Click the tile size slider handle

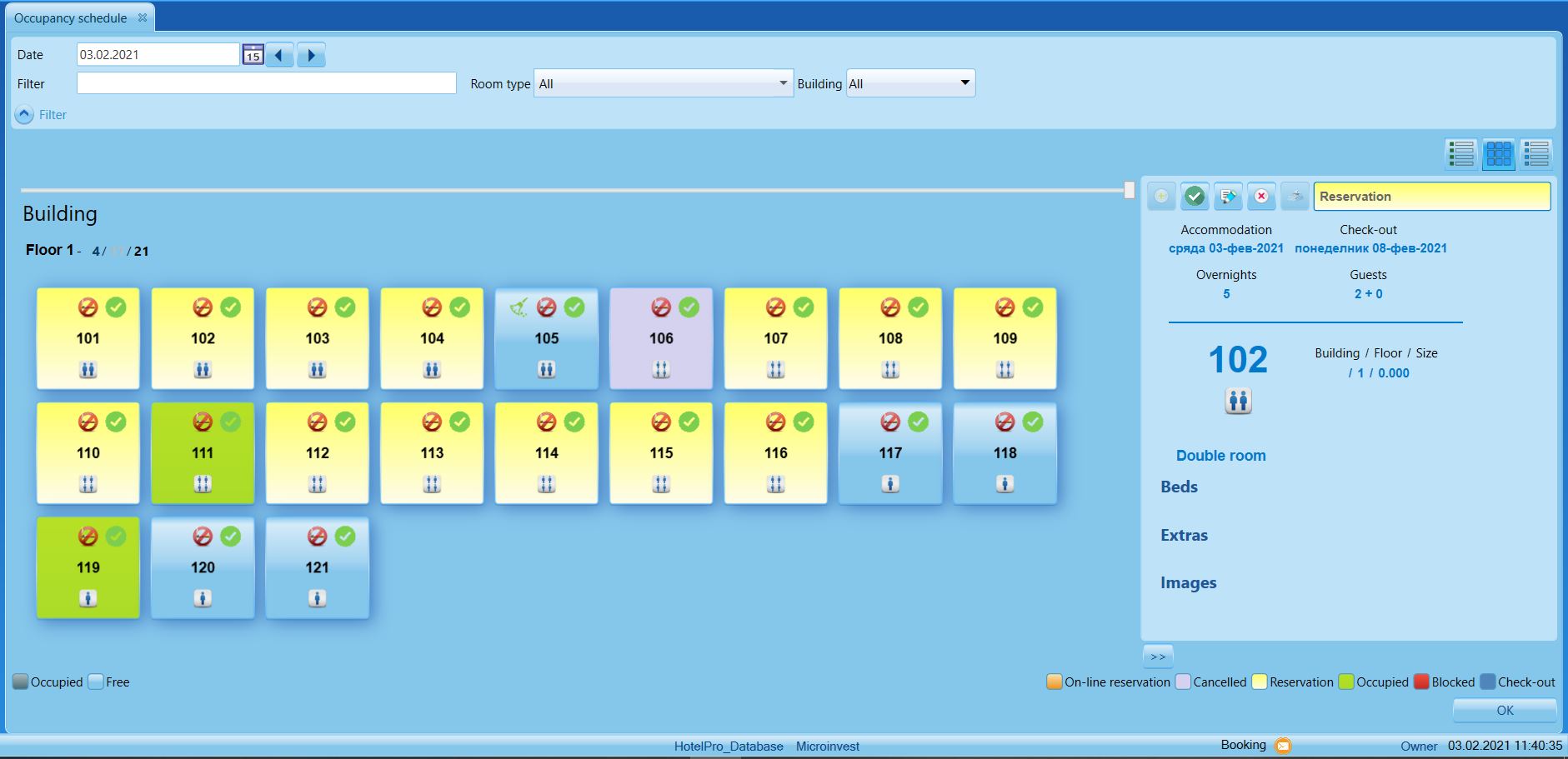pos(1130,190)
